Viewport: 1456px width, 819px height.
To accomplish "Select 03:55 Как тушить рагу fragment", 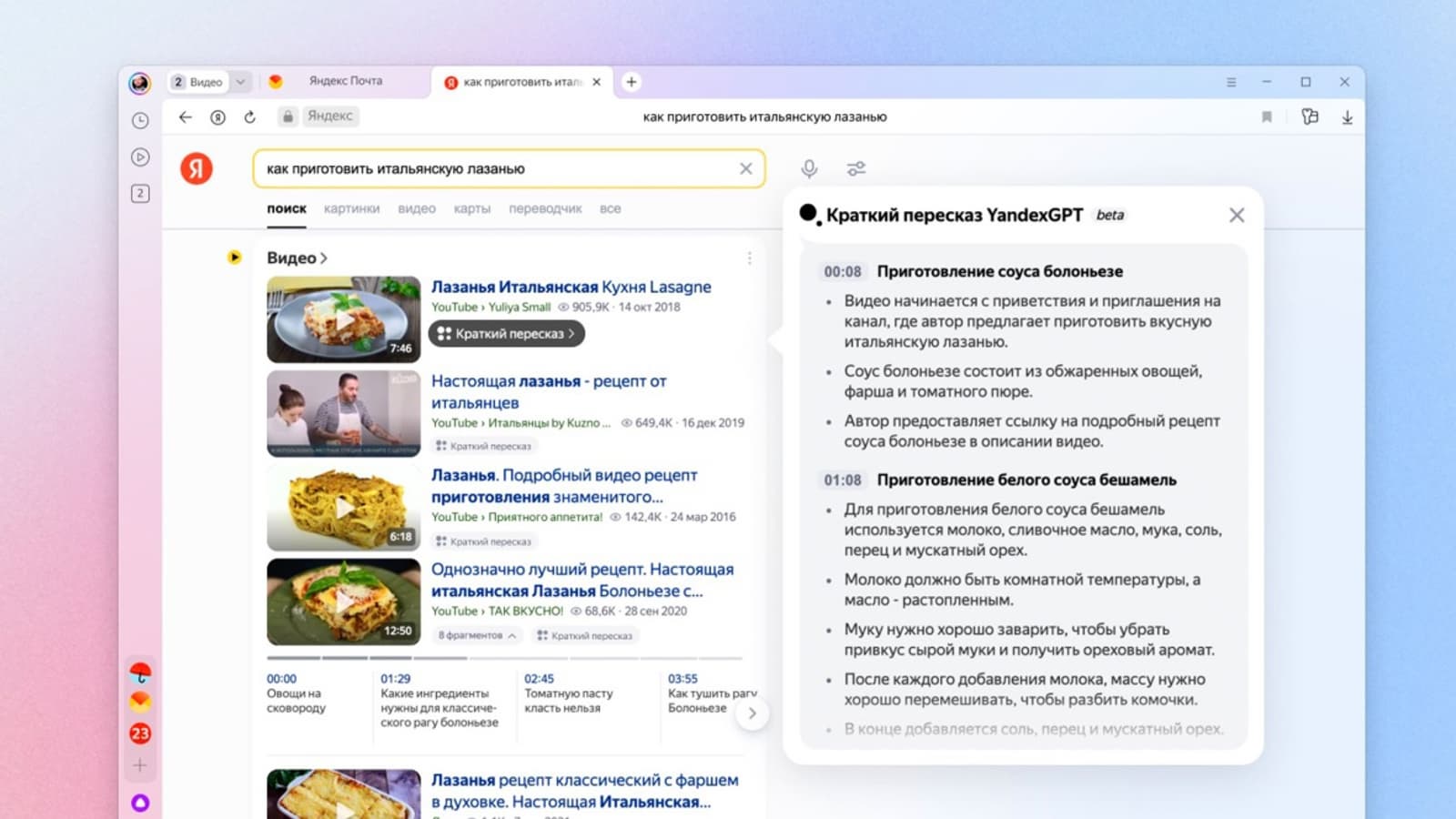I will coord(712,693).
